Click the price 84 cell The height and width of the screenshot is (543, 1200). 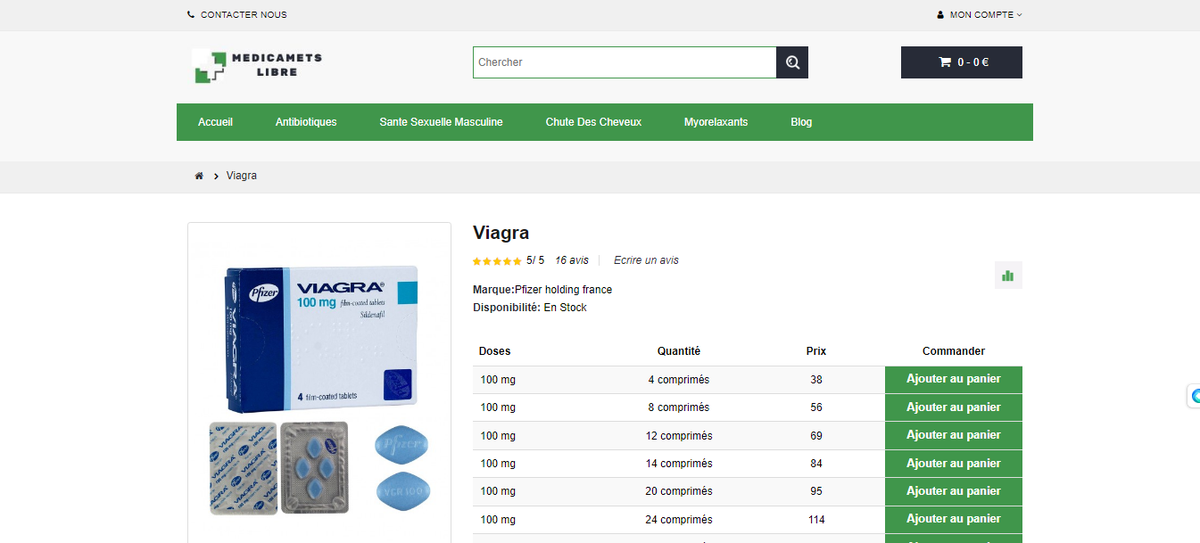(816, 464)
